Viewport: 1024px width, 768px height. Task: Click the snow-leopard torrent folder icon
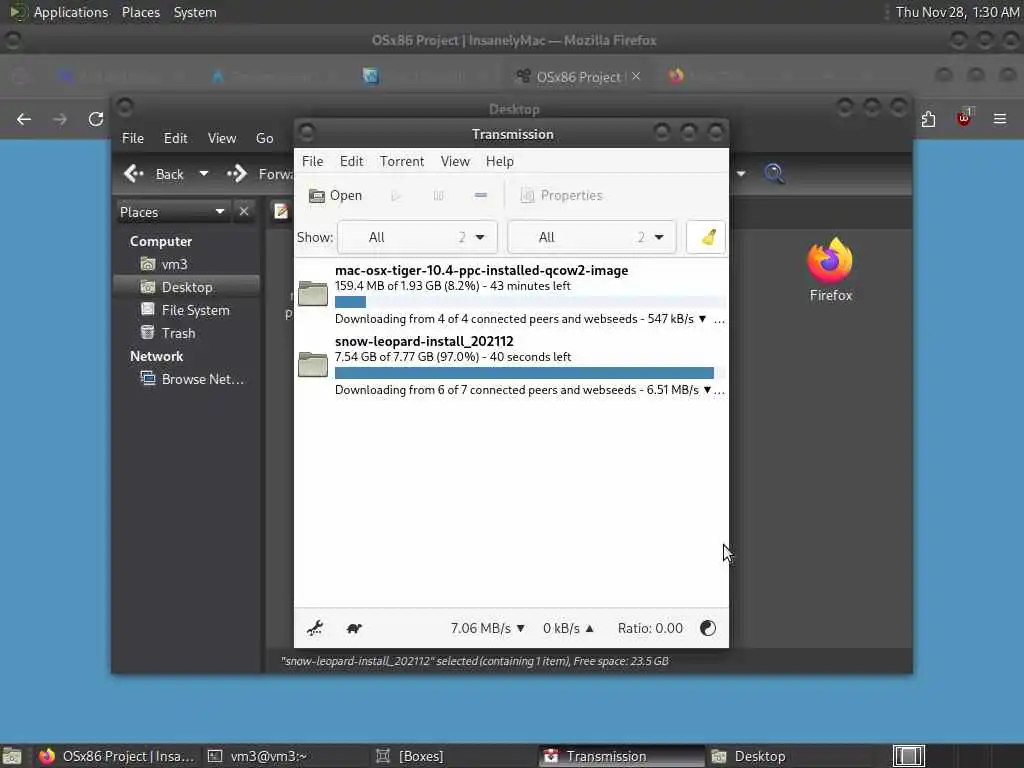(313, 364)
